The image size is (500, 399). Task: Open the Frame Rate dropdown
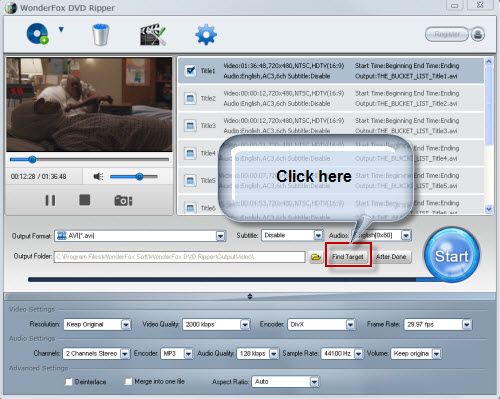click(466, 324)
